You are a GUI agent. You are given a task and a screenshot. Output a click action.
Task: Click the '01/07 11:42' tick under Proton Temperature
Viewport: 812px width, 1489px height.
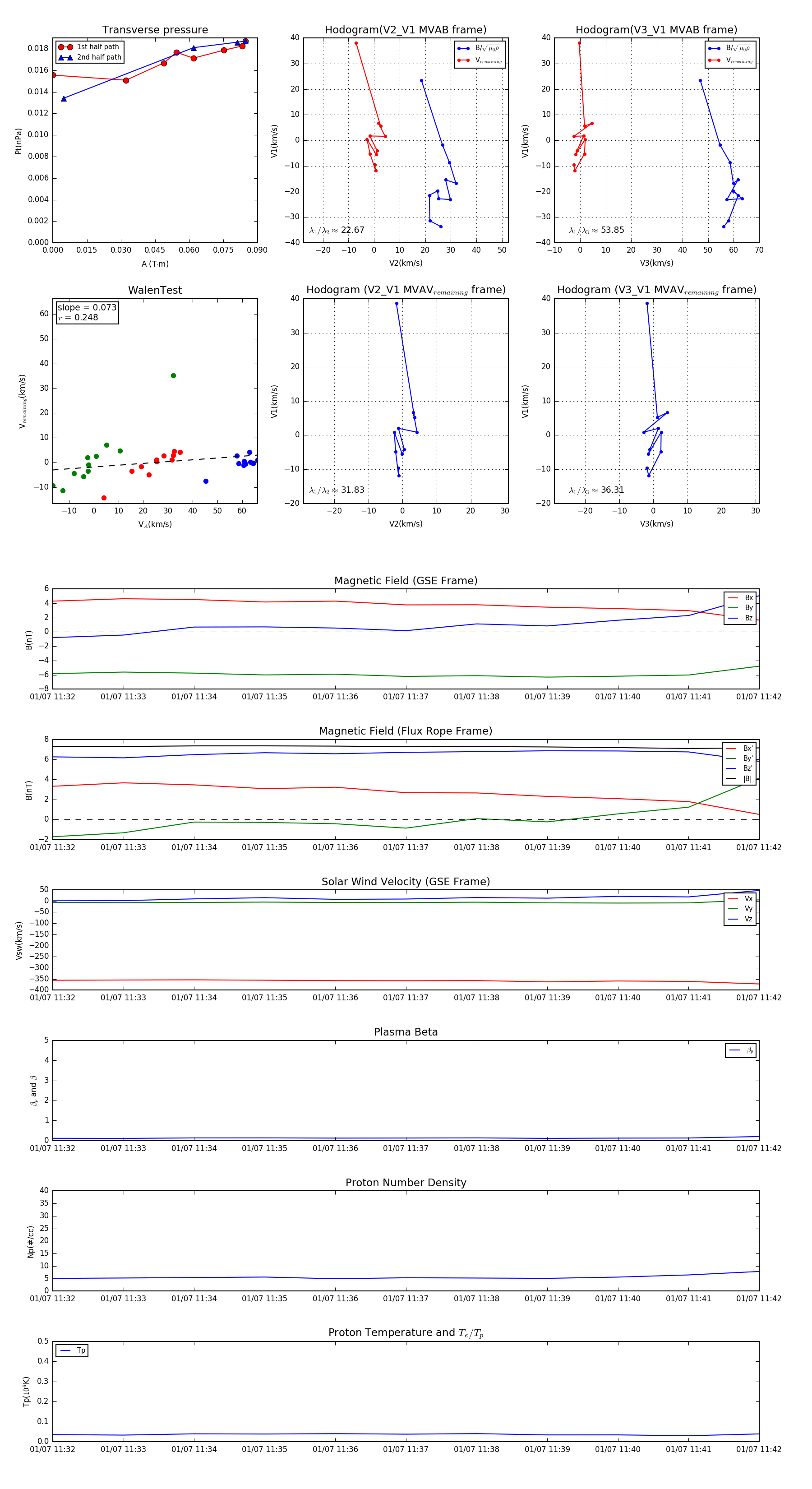pos(758,1449)
